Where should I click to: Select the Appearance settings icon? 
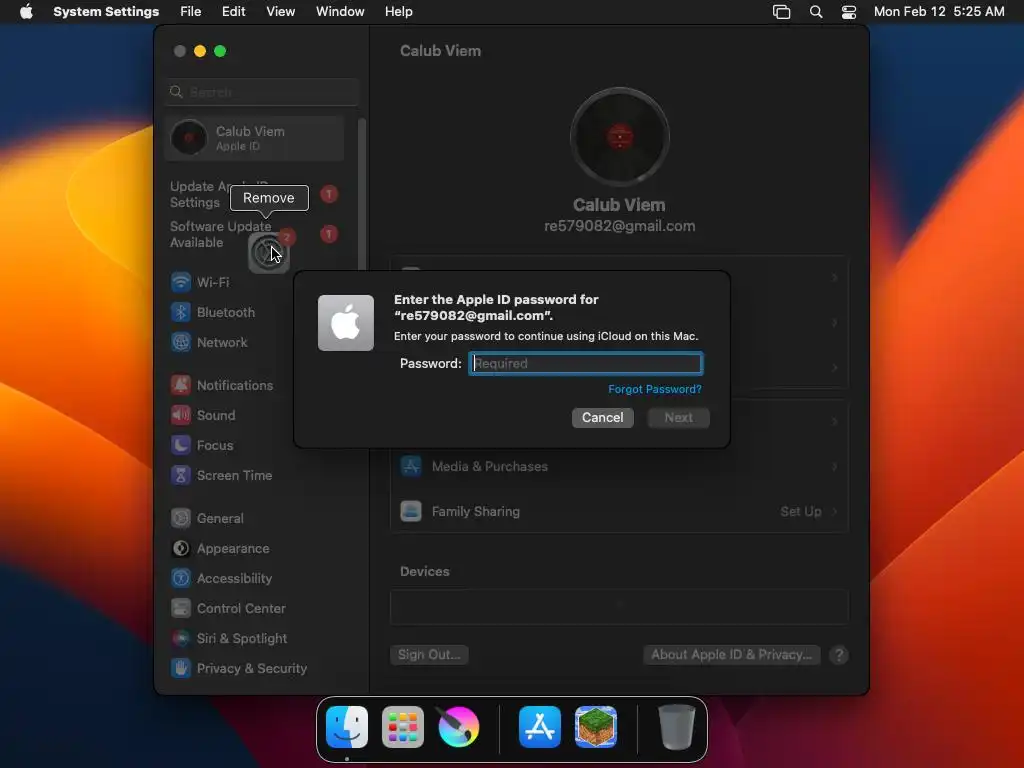tap(181, 549)
